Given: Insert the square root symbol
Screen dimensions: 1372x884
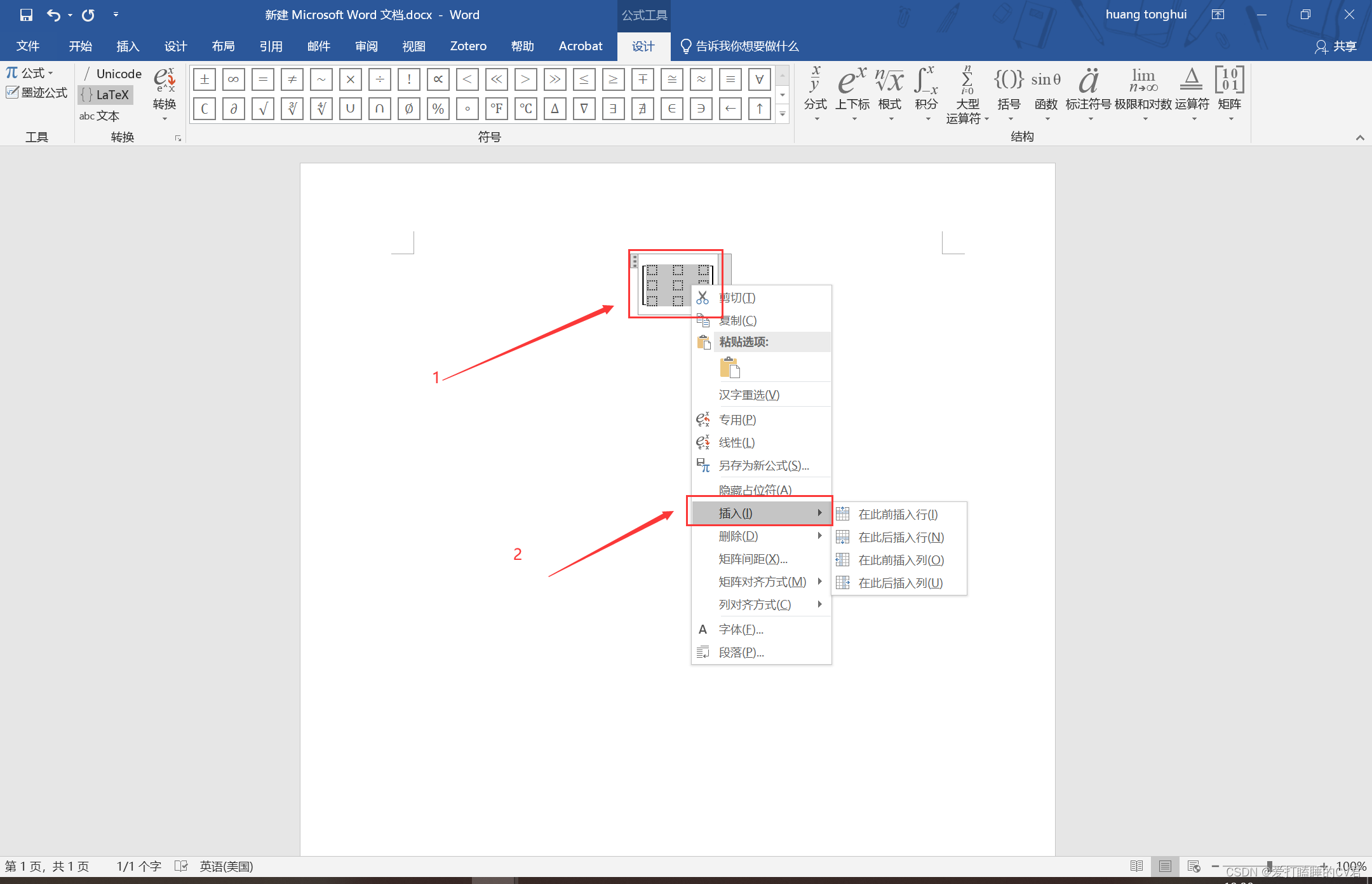Looking at the screenshot, I should click(262, 109).
